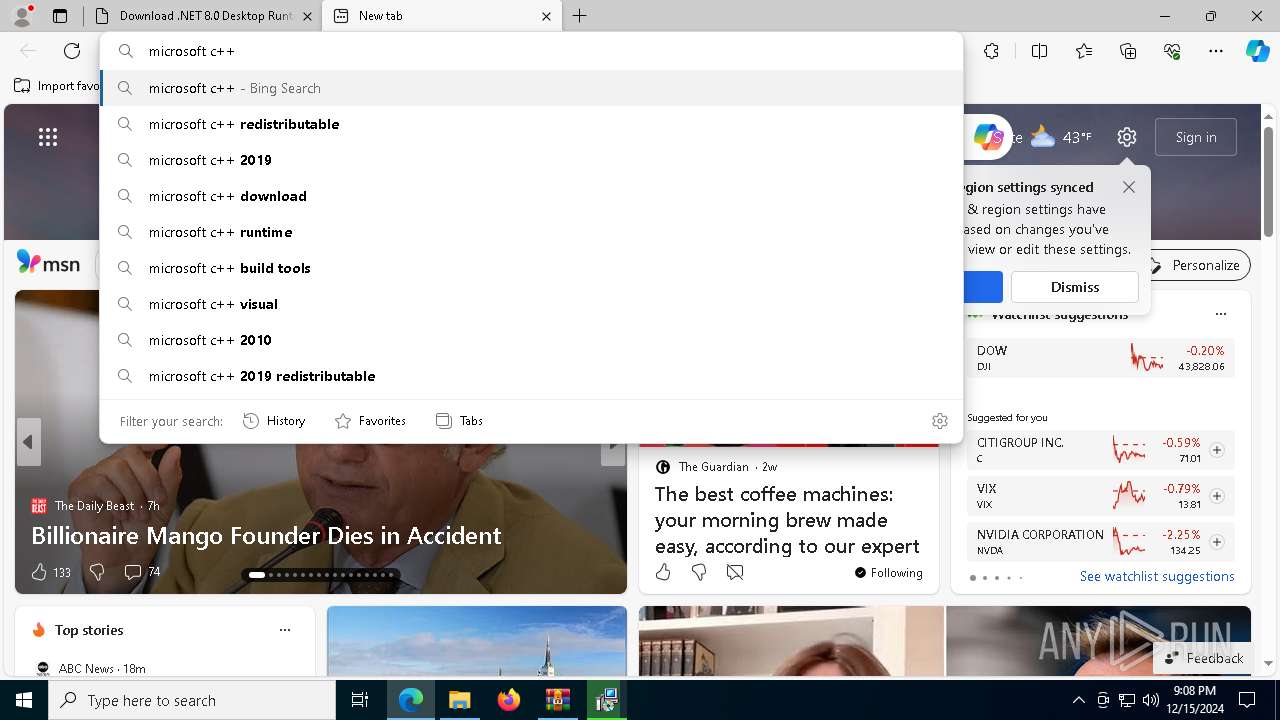Choose microsoft c++ download suggestion
The height and width of the screenshot is (720, 1280).
point(531,196)
